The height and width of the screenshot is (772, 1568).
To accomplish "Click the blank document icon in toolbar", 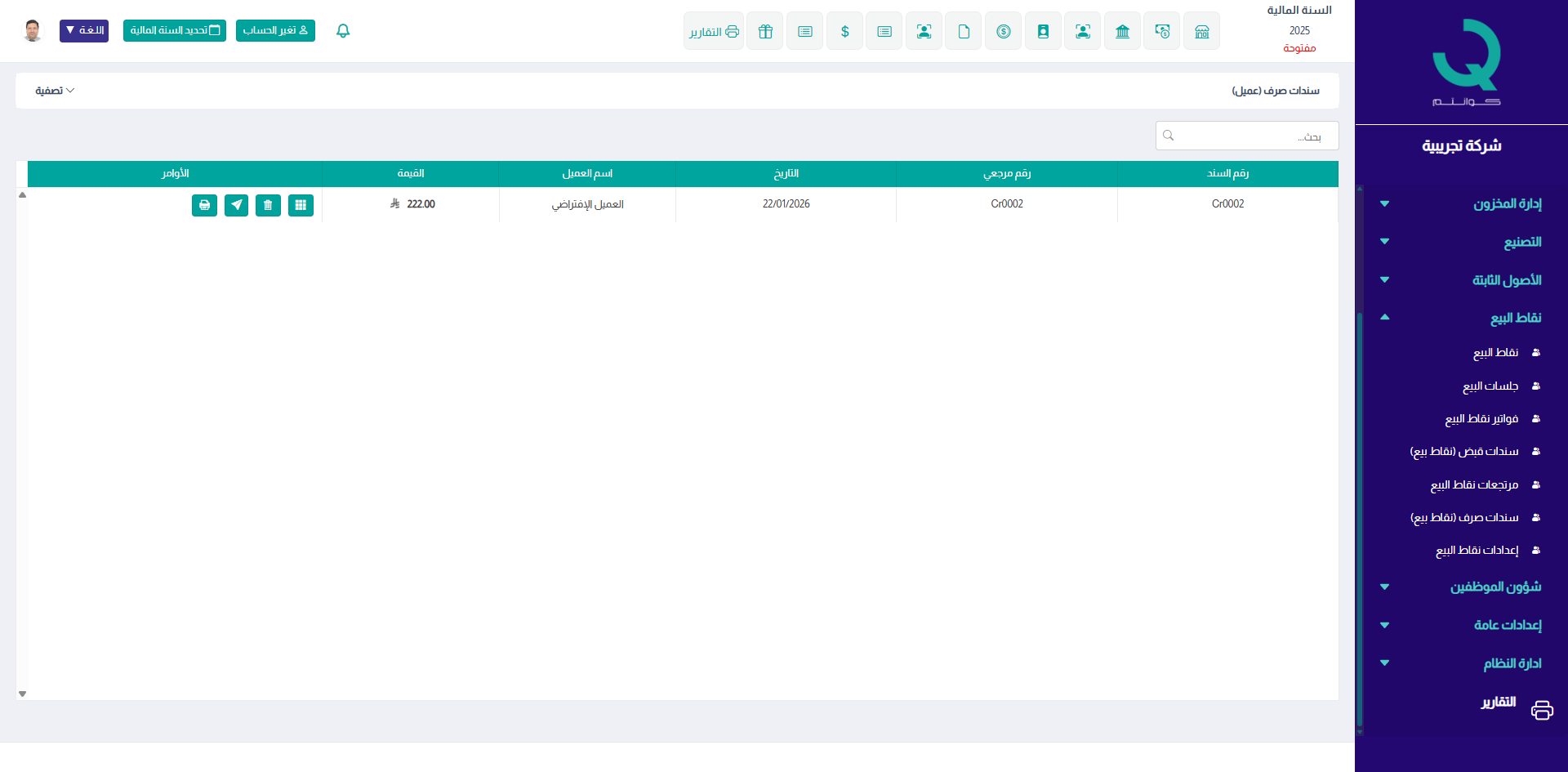I will pyautogui.click(x=964, y=31).
